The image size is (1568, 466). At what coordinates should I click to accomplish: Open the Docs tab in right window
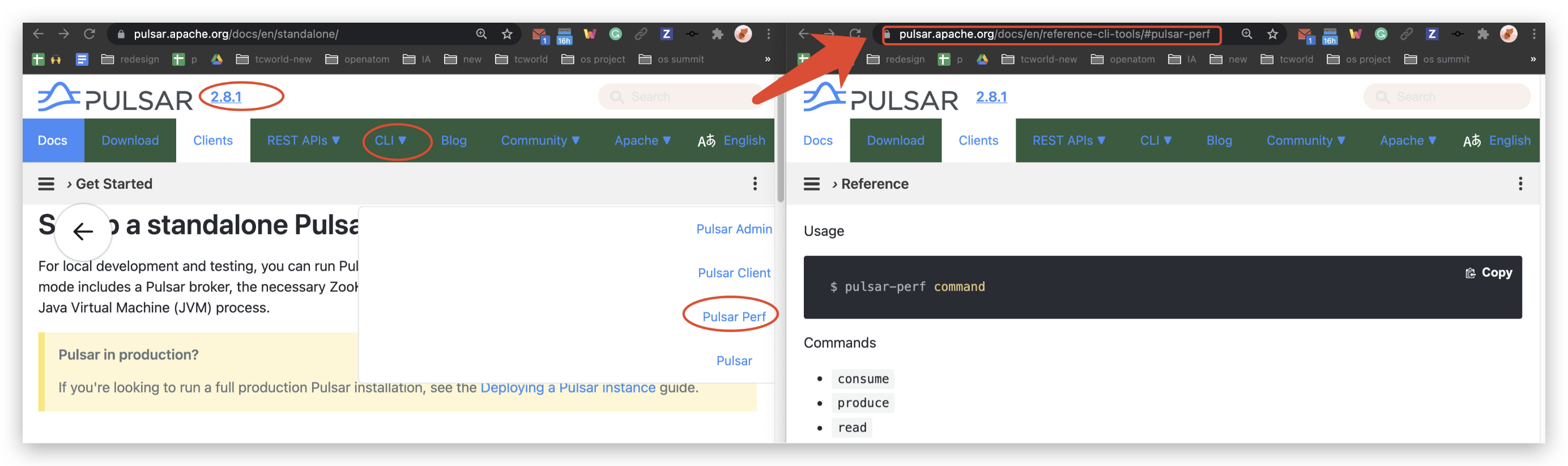(x=818, y=141)
